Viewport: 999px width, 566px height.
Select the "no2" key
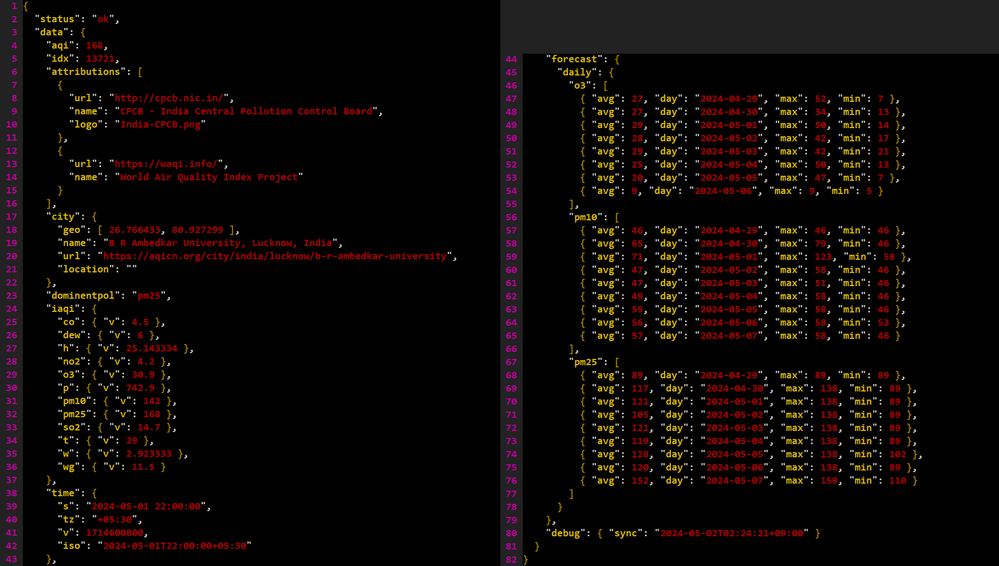coord(71,361)
